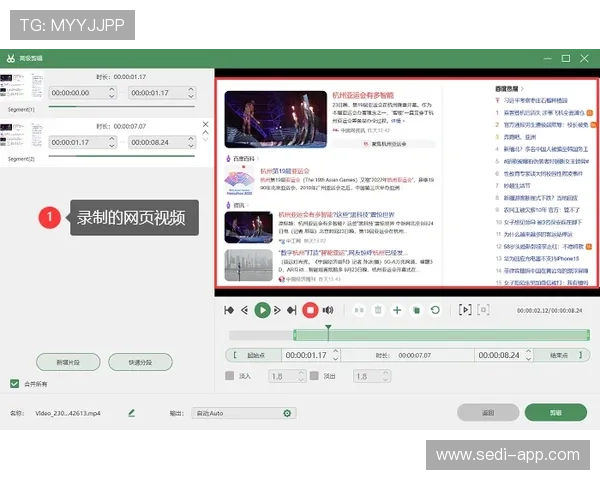The height and width of the screenshot is (480, 600).
Task: Click the green play button
Action: [x=262, y=310]
